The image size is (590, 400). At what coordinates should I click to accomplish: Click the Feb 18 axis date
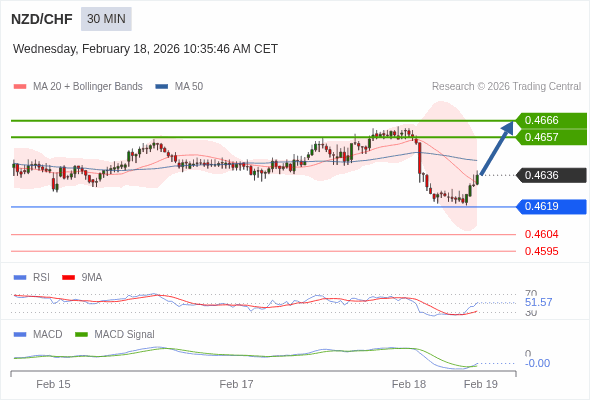409,384
